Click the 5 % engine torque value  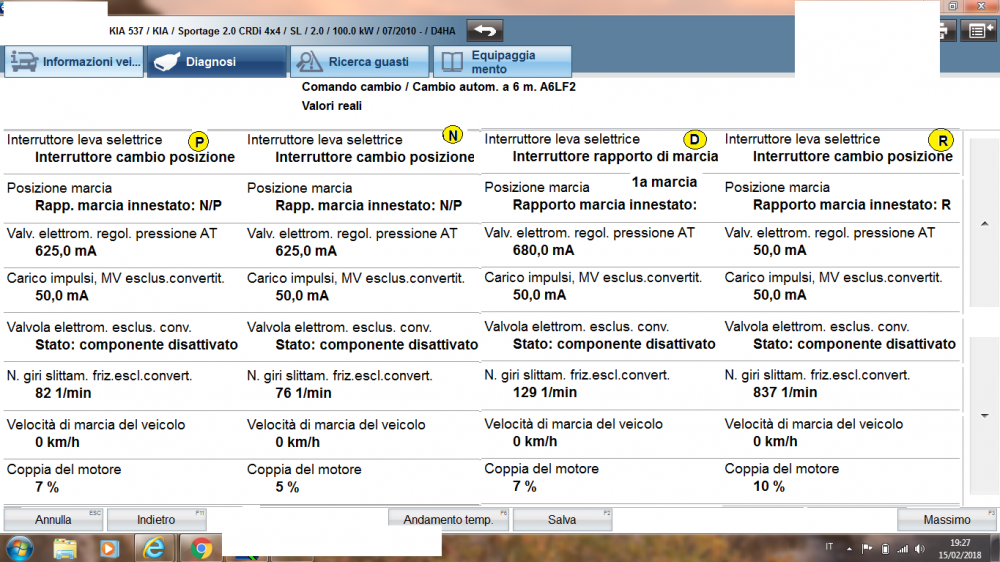[287, 487]
